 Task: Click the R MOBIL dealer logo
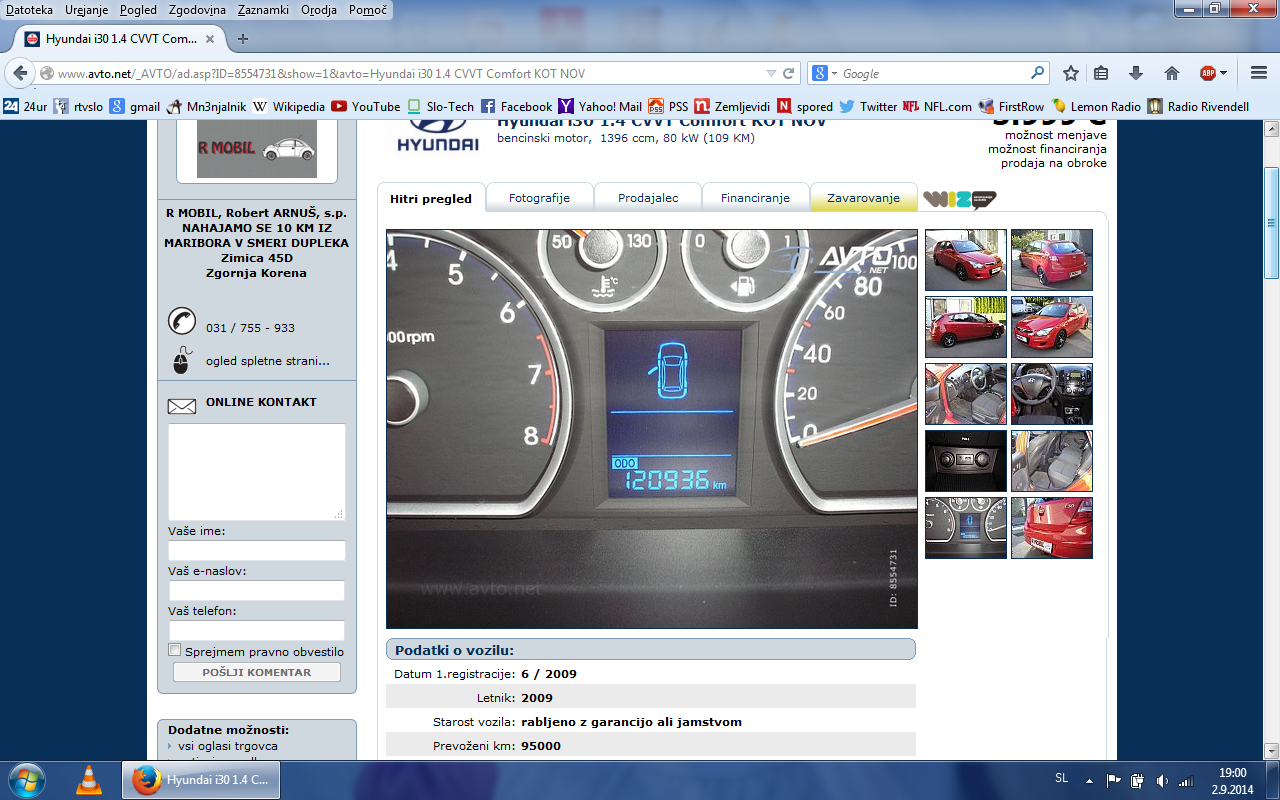(257, 149)
